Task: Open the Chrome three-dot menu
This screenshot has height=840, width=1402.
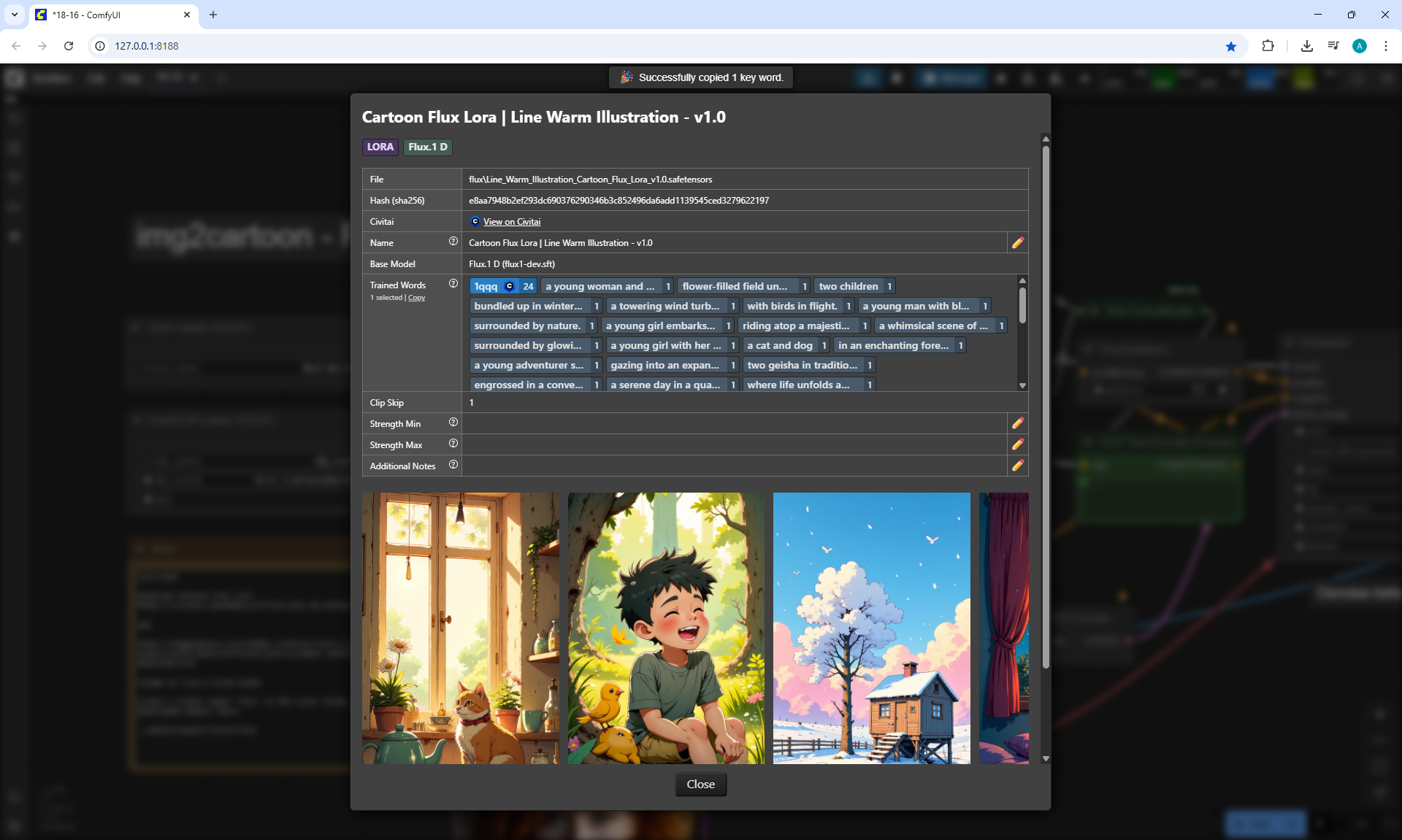Action: 1385,46
